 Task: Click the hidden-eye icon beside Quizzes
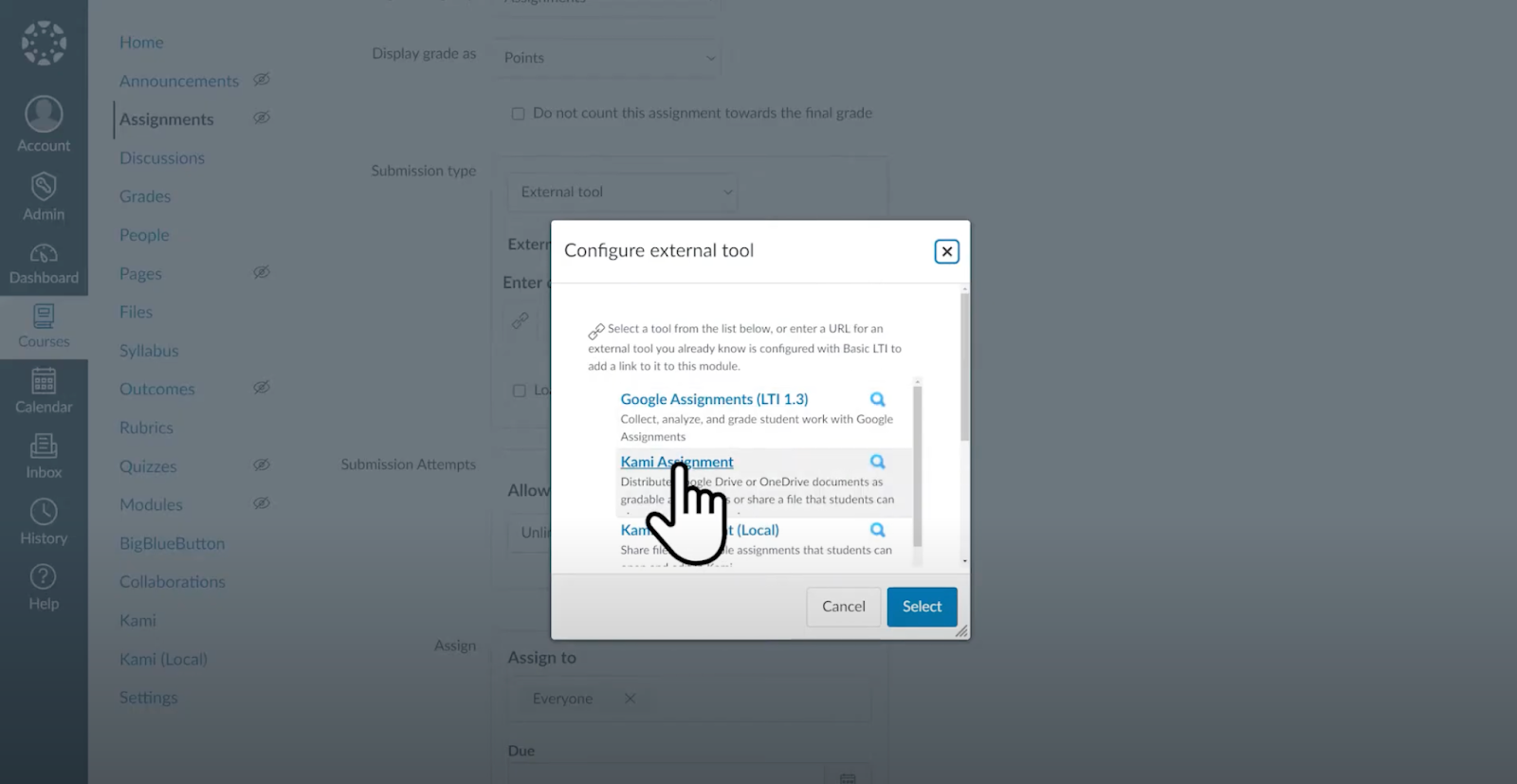coord(262,465)
